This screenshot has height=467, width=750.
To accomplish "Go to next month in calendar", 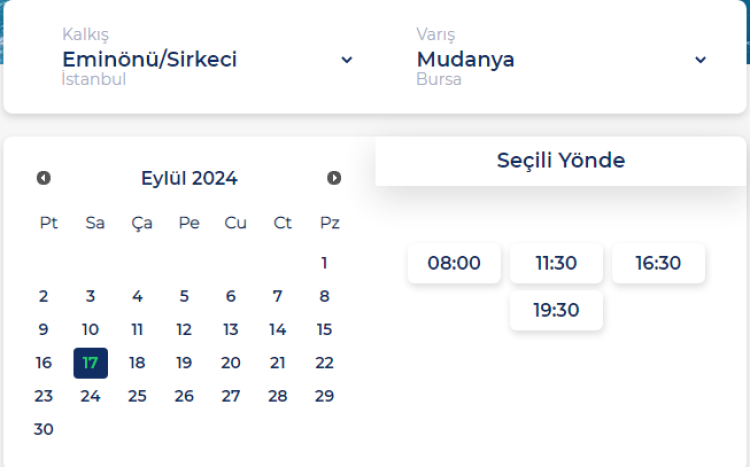I will [334, 178].
